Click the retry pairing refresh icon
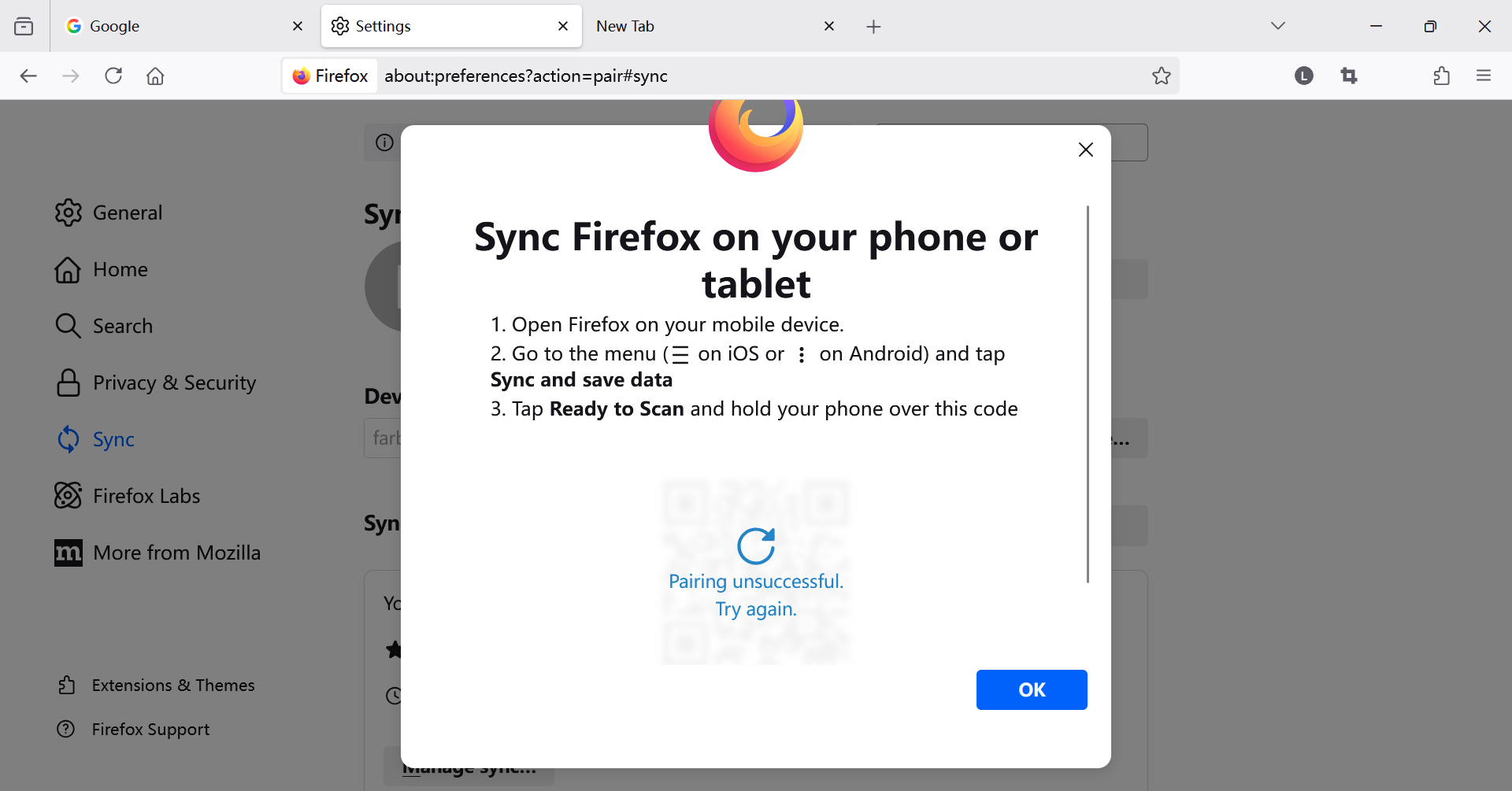The image size is (1512, 791). (756, 545)
